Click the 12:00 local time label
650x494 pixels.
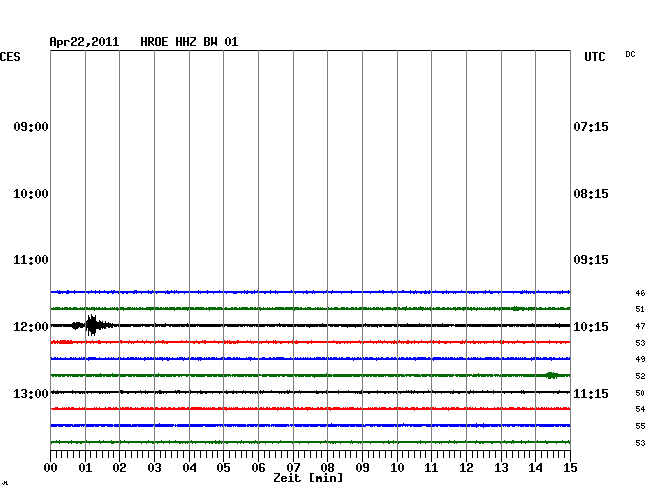31,327
